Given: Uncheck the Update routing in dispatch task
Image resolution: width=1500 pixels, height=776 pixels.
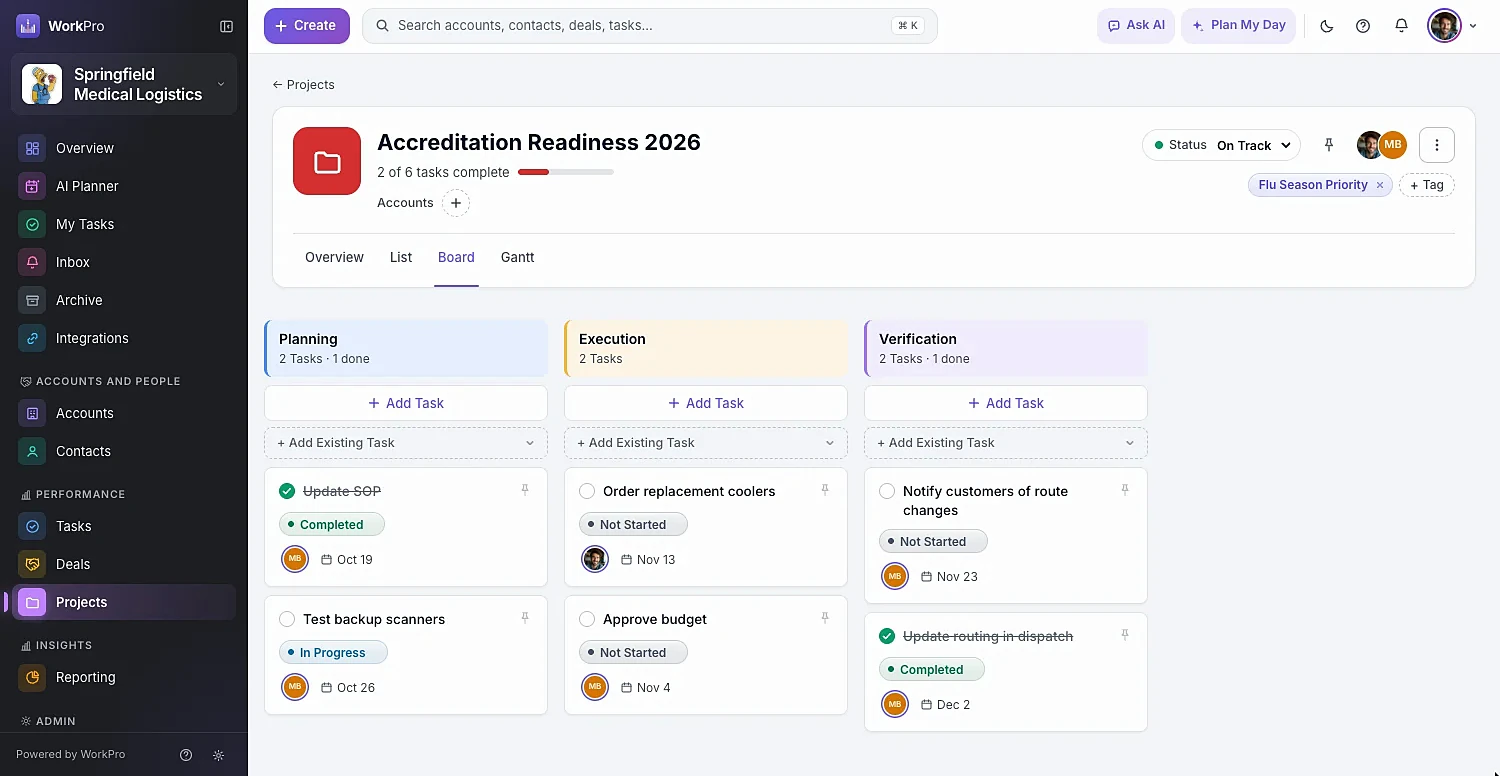Looking at the screenshot, I should click(x=887, y=636).
